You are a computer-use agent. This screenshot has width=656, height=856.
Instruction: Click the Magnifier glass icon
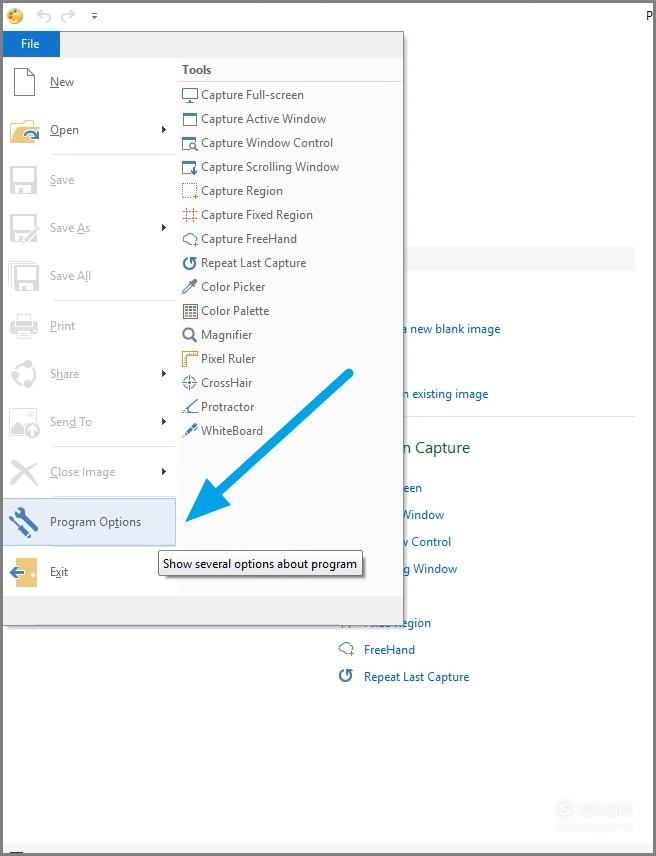tap(189, 335)
